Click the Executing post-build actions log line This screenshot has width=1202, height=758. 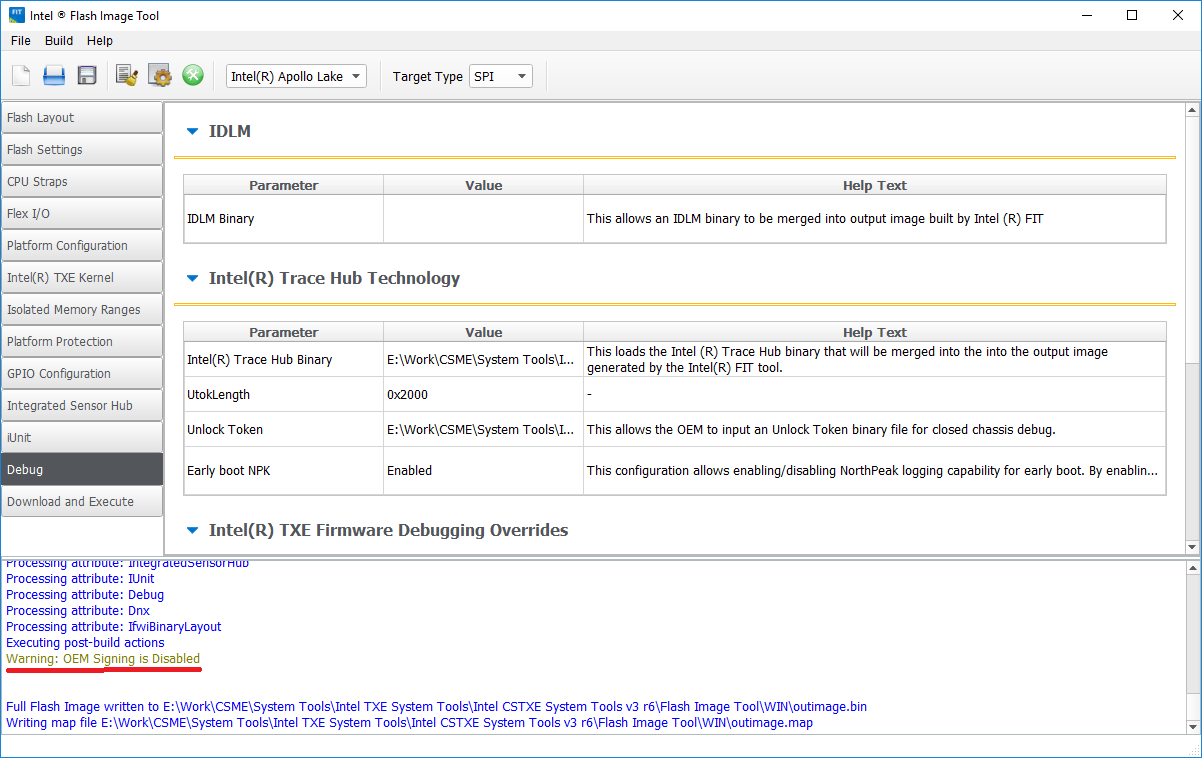point(85,643)
